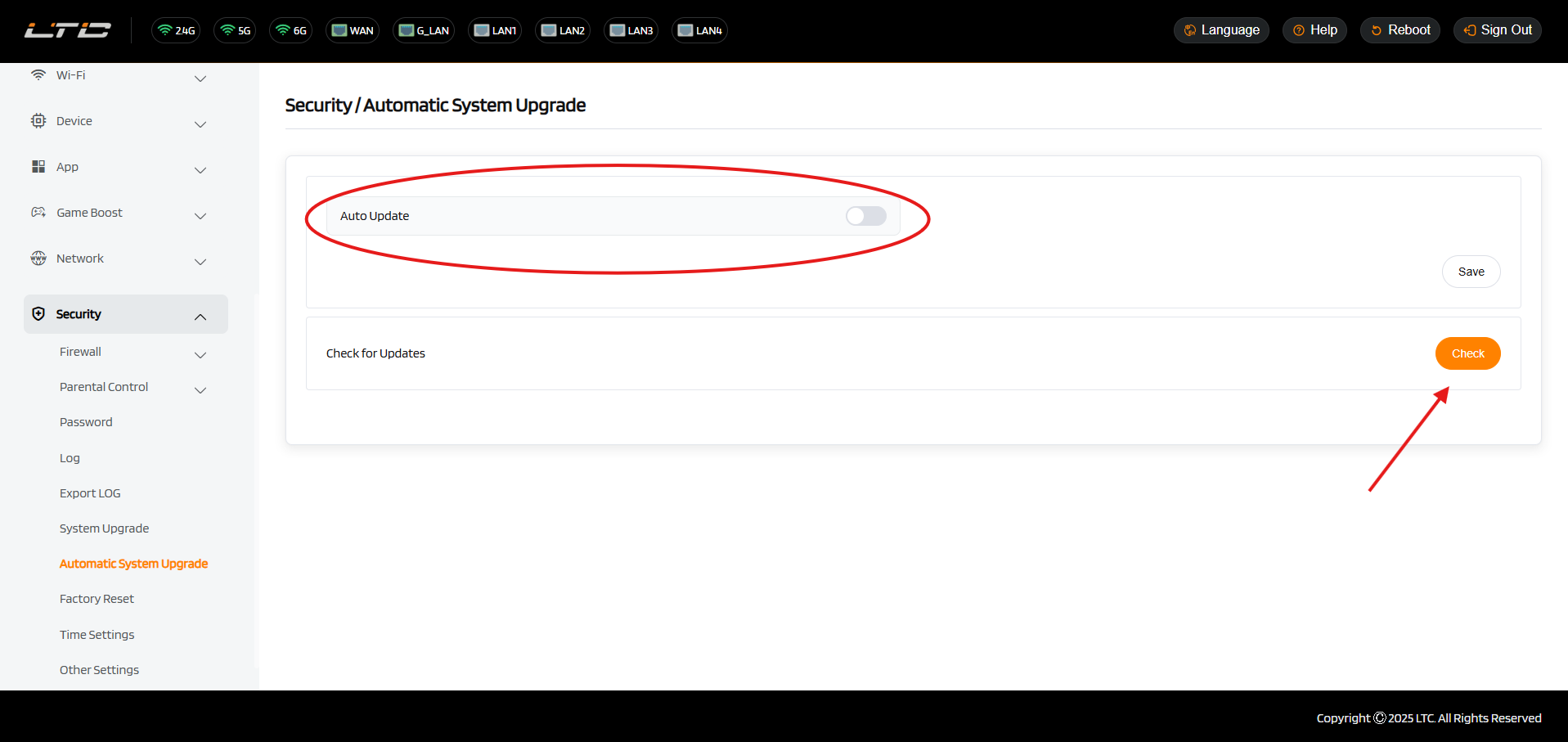The height and width of the screenshot is (742, 1568).
Task: Click the LAN1 port status icon
Action: click(x=495, y=30)
